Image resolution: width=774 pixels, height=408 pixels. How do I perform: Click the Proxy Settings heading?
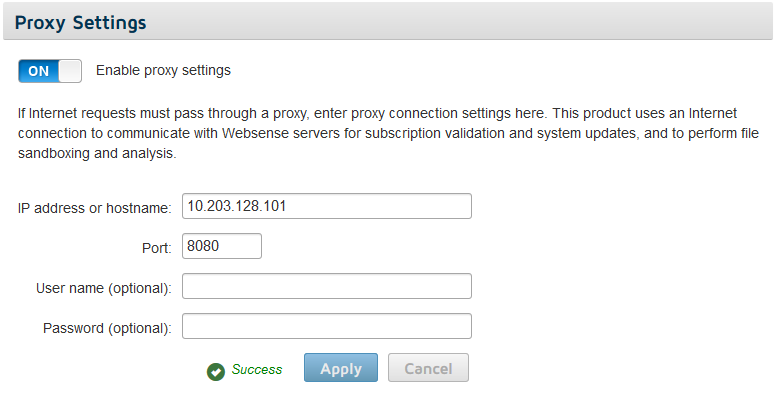pyautogui.click(x=80, y=23)
